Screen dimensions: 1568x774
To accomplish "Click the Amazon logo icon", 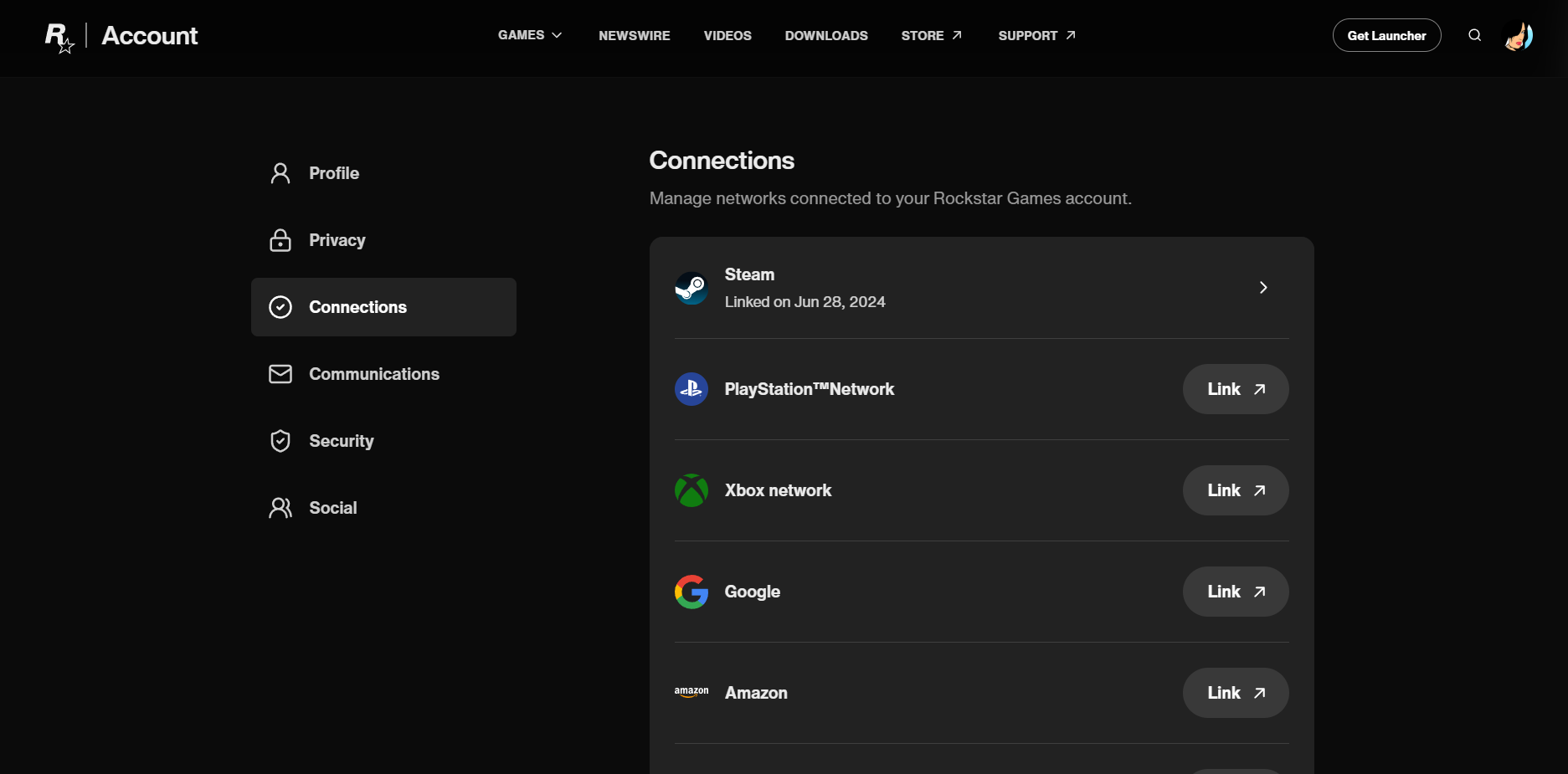I will (691, 693).
